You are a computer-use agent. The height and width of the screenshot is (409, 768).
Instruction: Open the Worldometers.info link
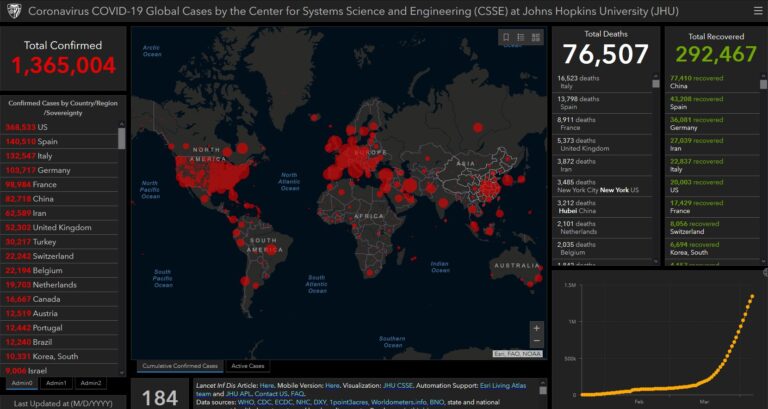398,402
